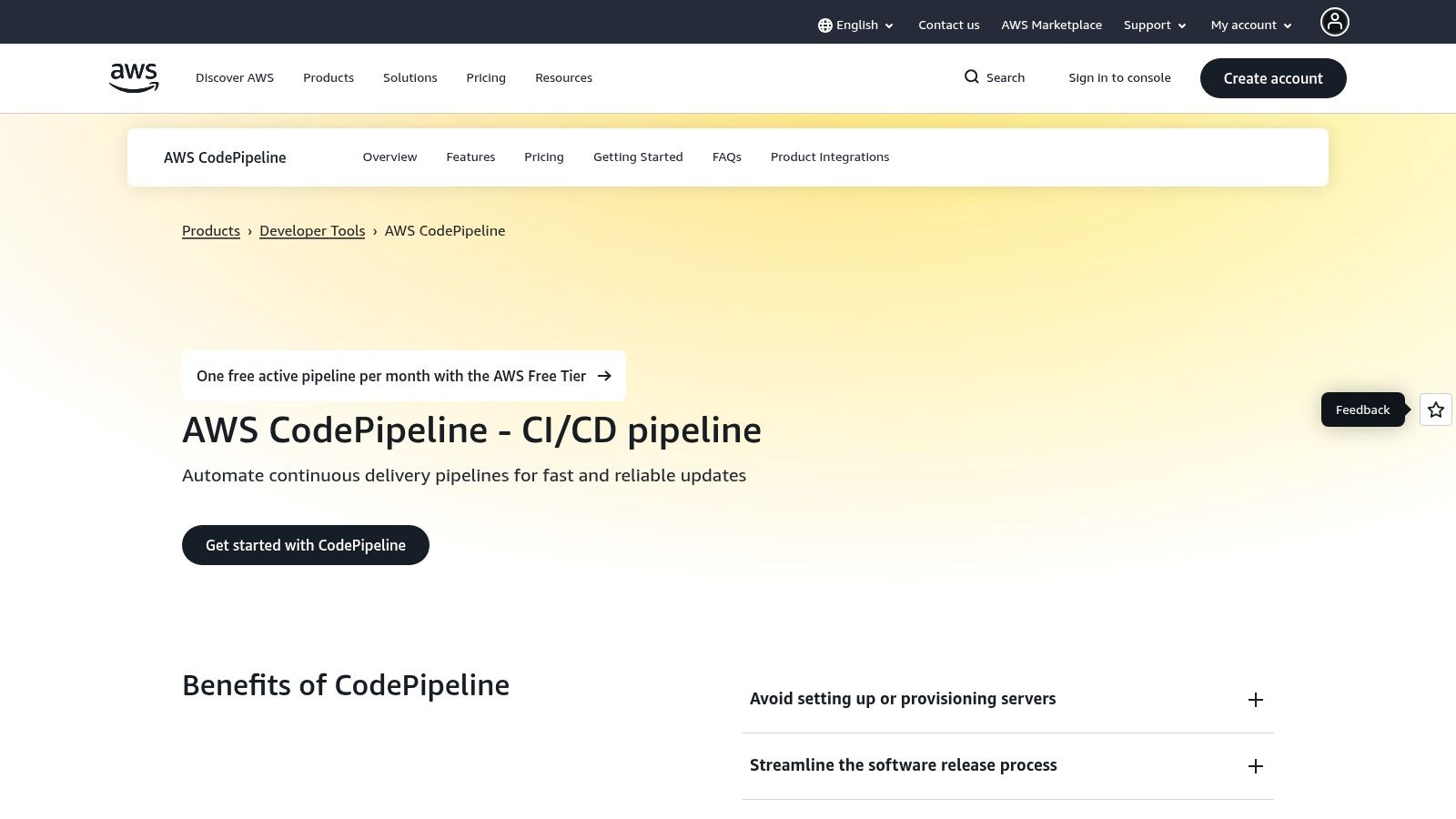Go to the CodePipeline Features tab

[470, 157]
